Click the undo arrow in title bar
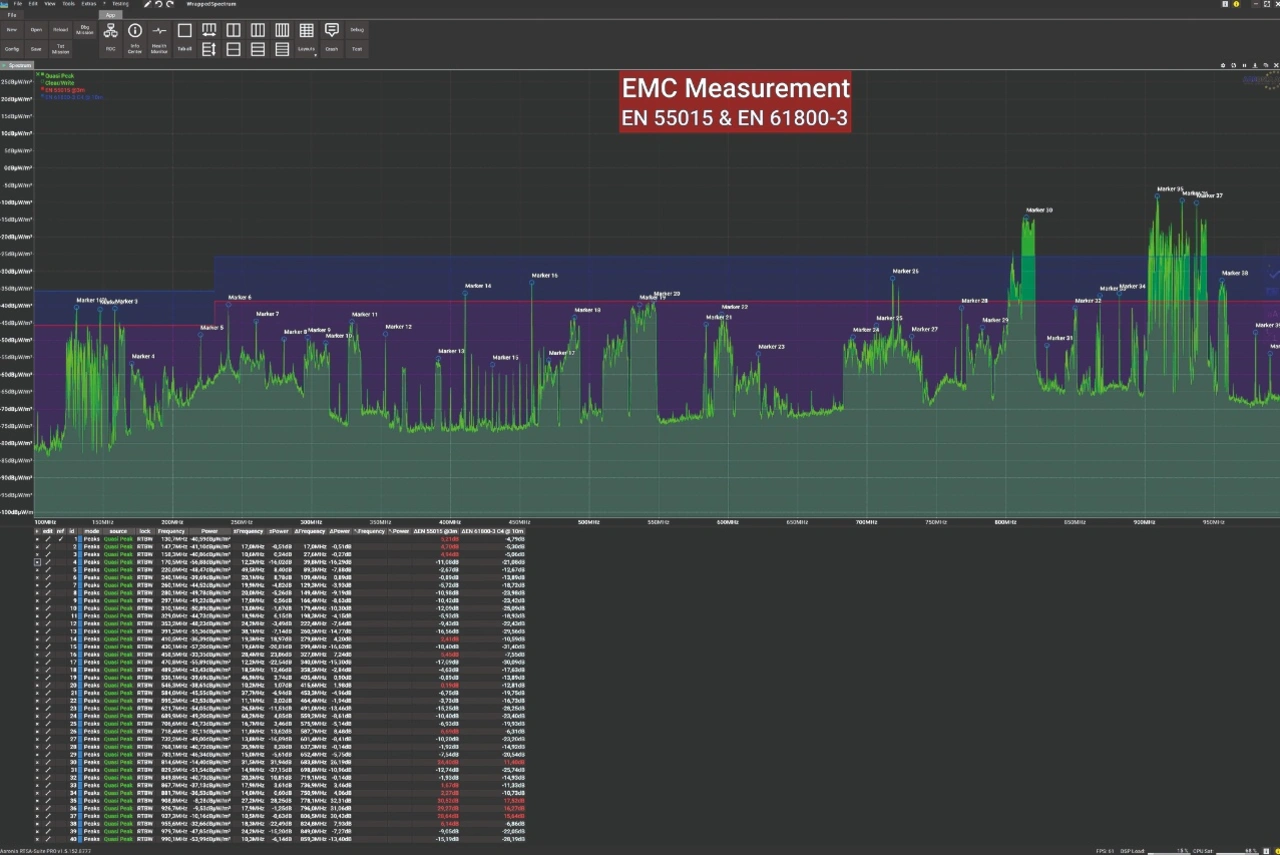Image resolution: width=1280 pixels, height=855 pixels. pyautogui.click(x=159, y=4)
